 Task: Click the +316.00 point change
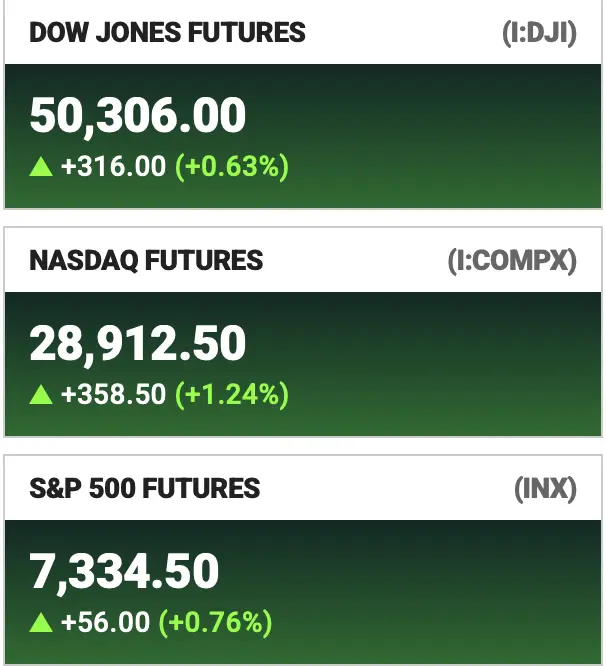coord(113,166)
